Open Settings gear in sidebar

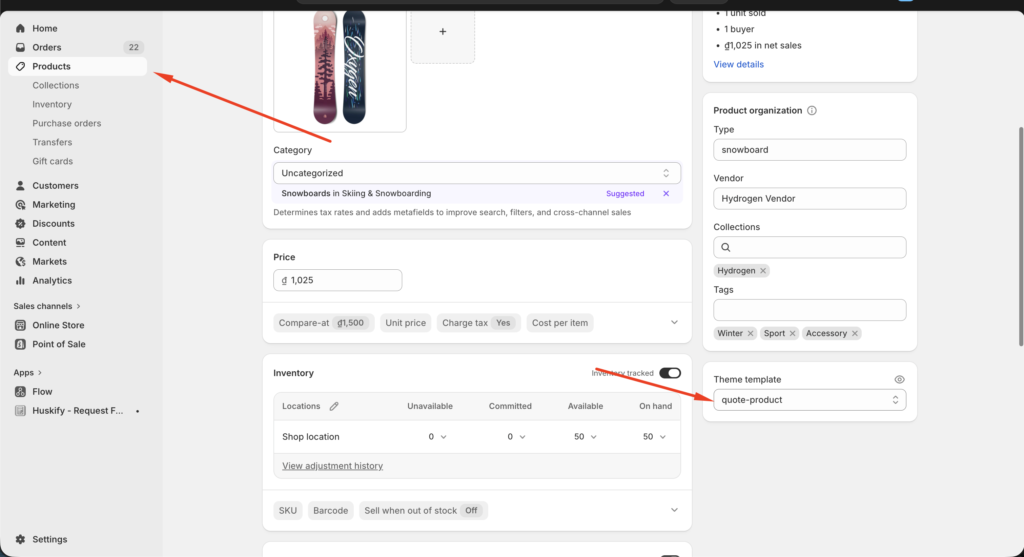[x=20, y=539]
